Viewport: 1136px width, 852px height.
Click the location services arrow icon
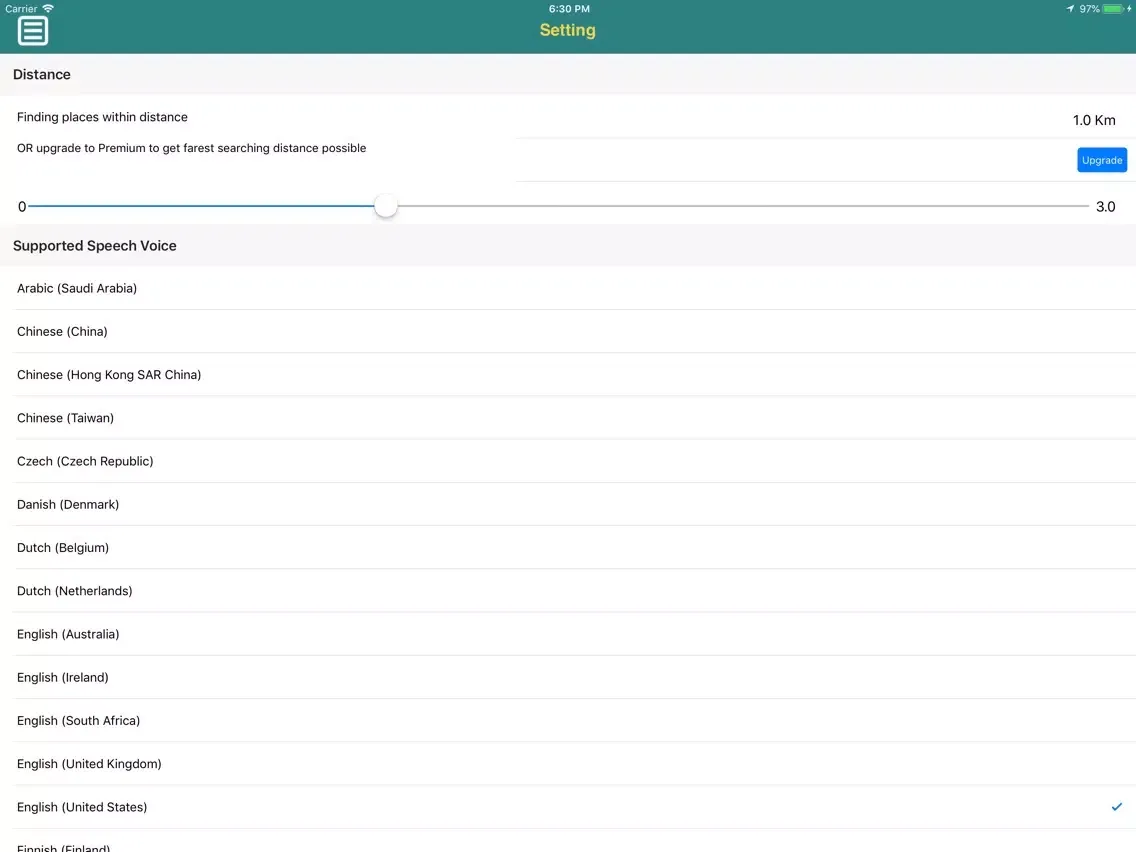tap(1070, 9)
